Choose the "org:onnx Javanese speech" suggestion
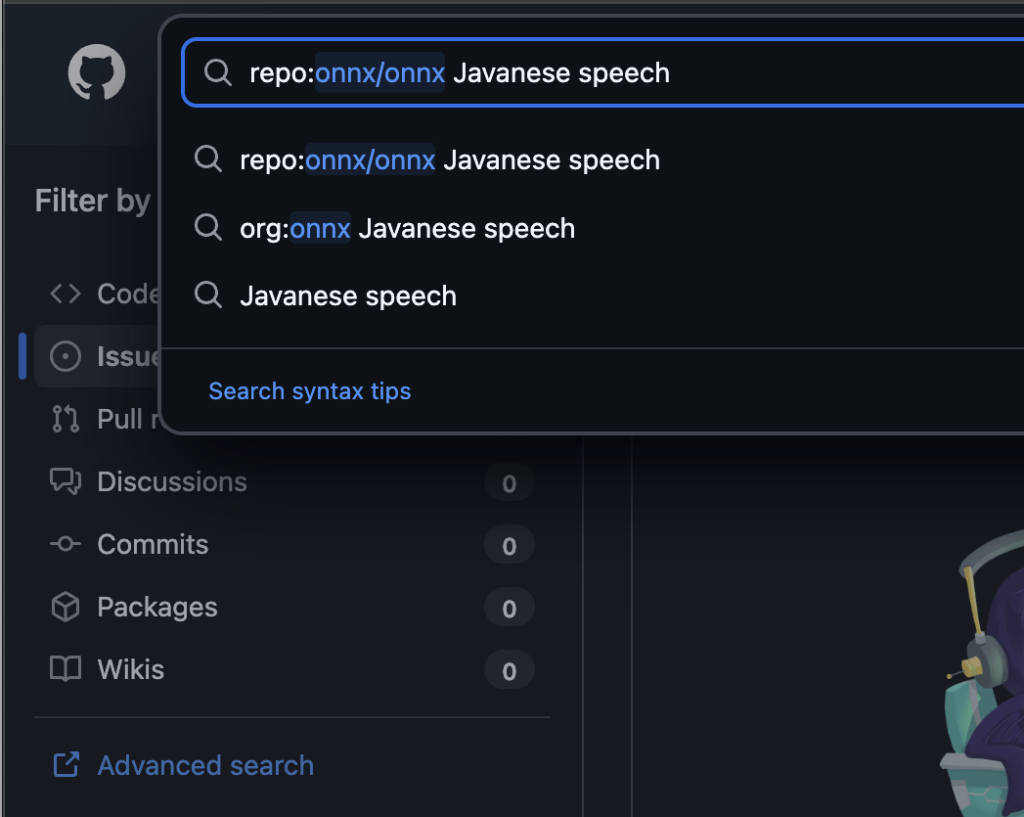1024x817 pixels. [407, 228]
